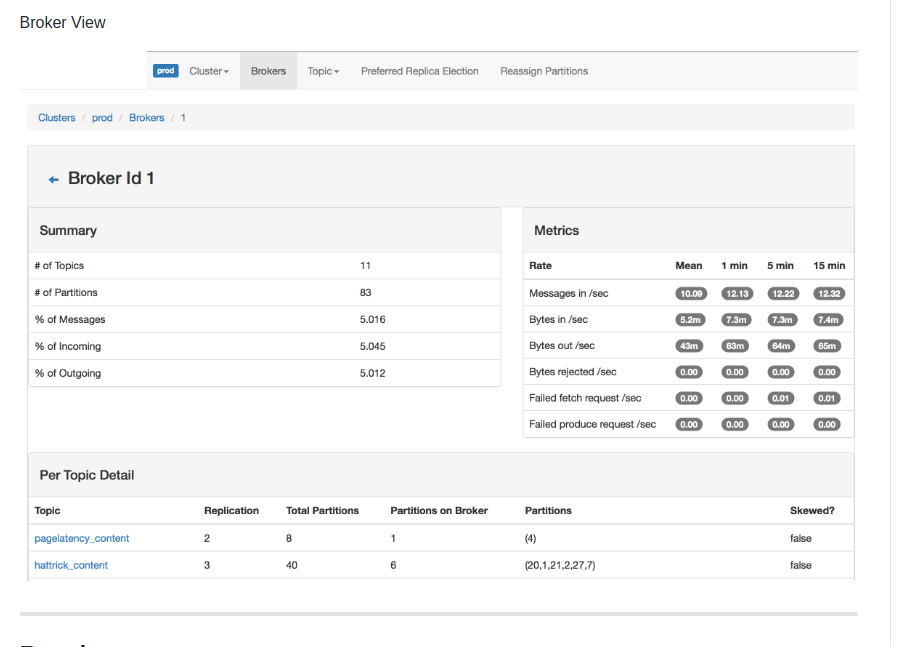Click the Replication column header
The image size is (900, 647).
(x=231, y=511)
